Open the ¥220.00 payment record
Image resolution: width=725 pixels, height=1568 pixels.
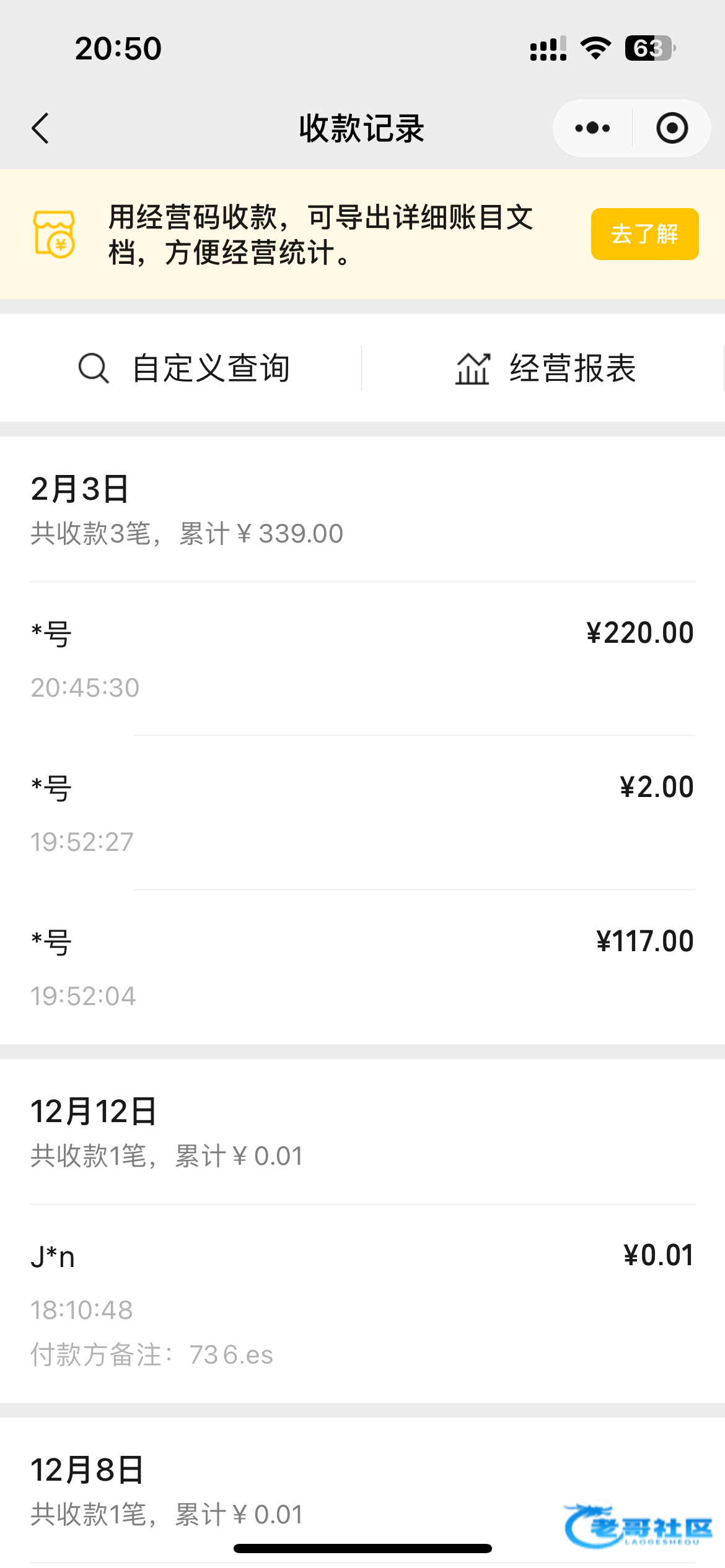click(362, 659)
